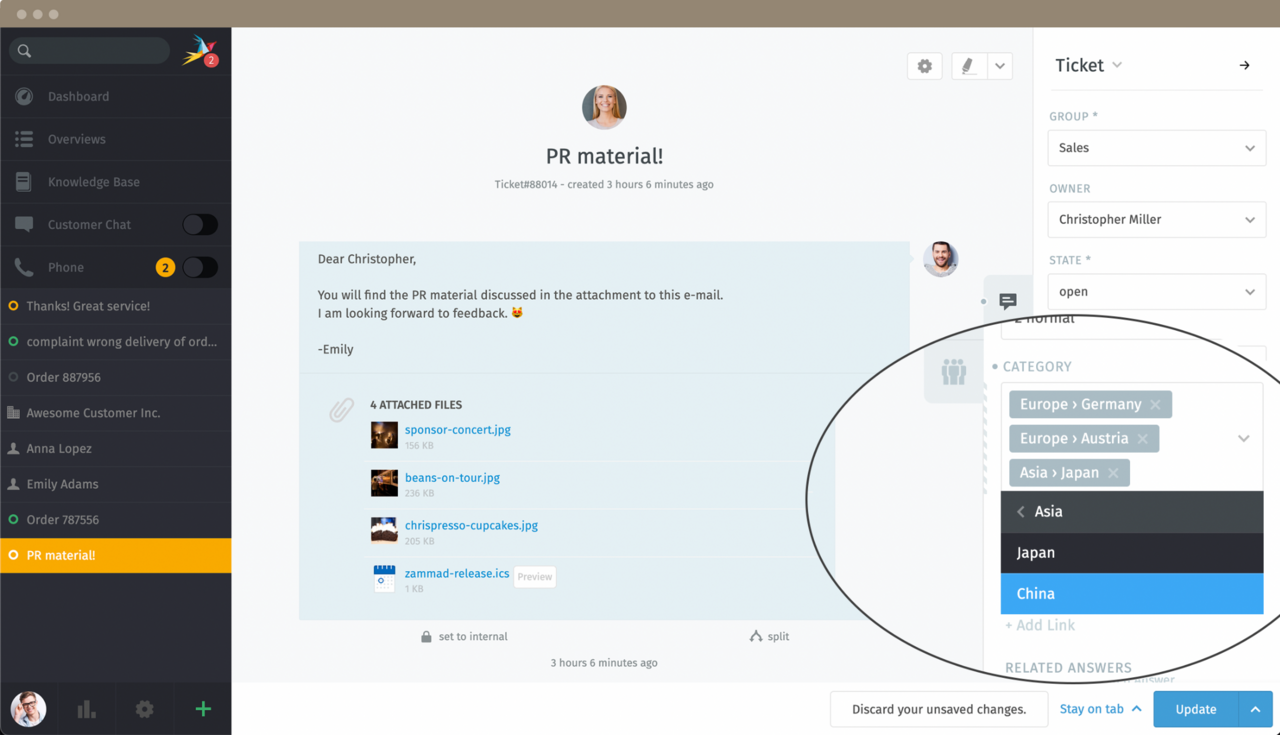
Task: Remove the Asia › Japan category tag
Action: click(1113, 473)
